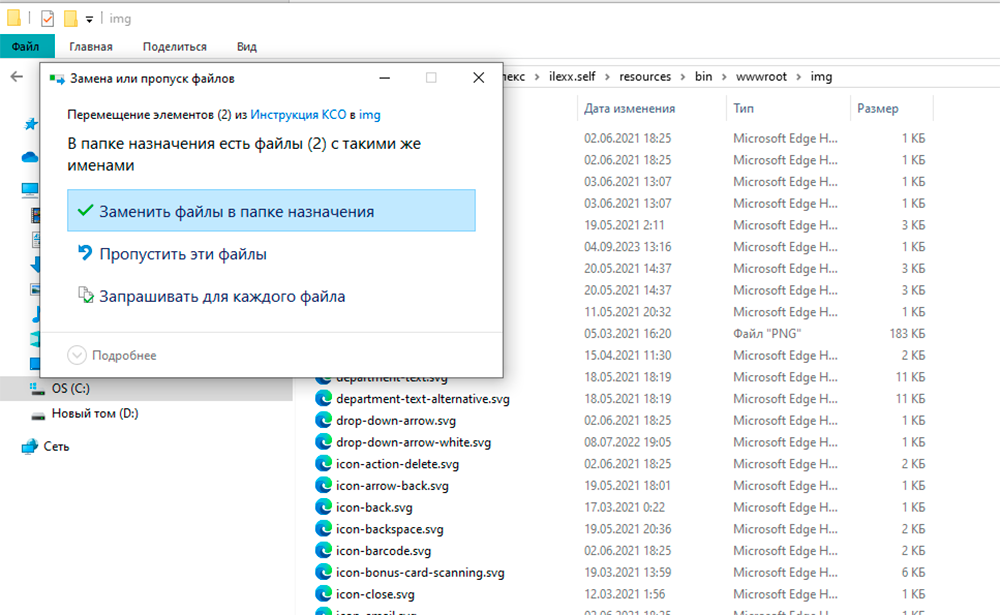Select the This PC monitor icon in navigation pane
The width and height of the screenshot is (1000, 615).
[x=30, y=189]
